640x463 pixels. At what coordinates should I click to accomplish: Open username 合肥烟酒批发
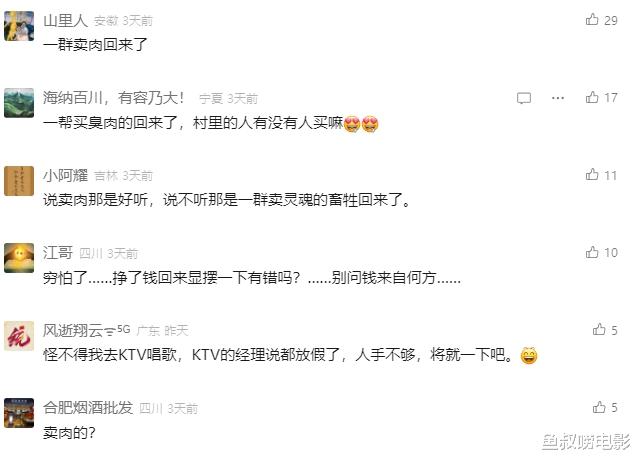[88, 407]
